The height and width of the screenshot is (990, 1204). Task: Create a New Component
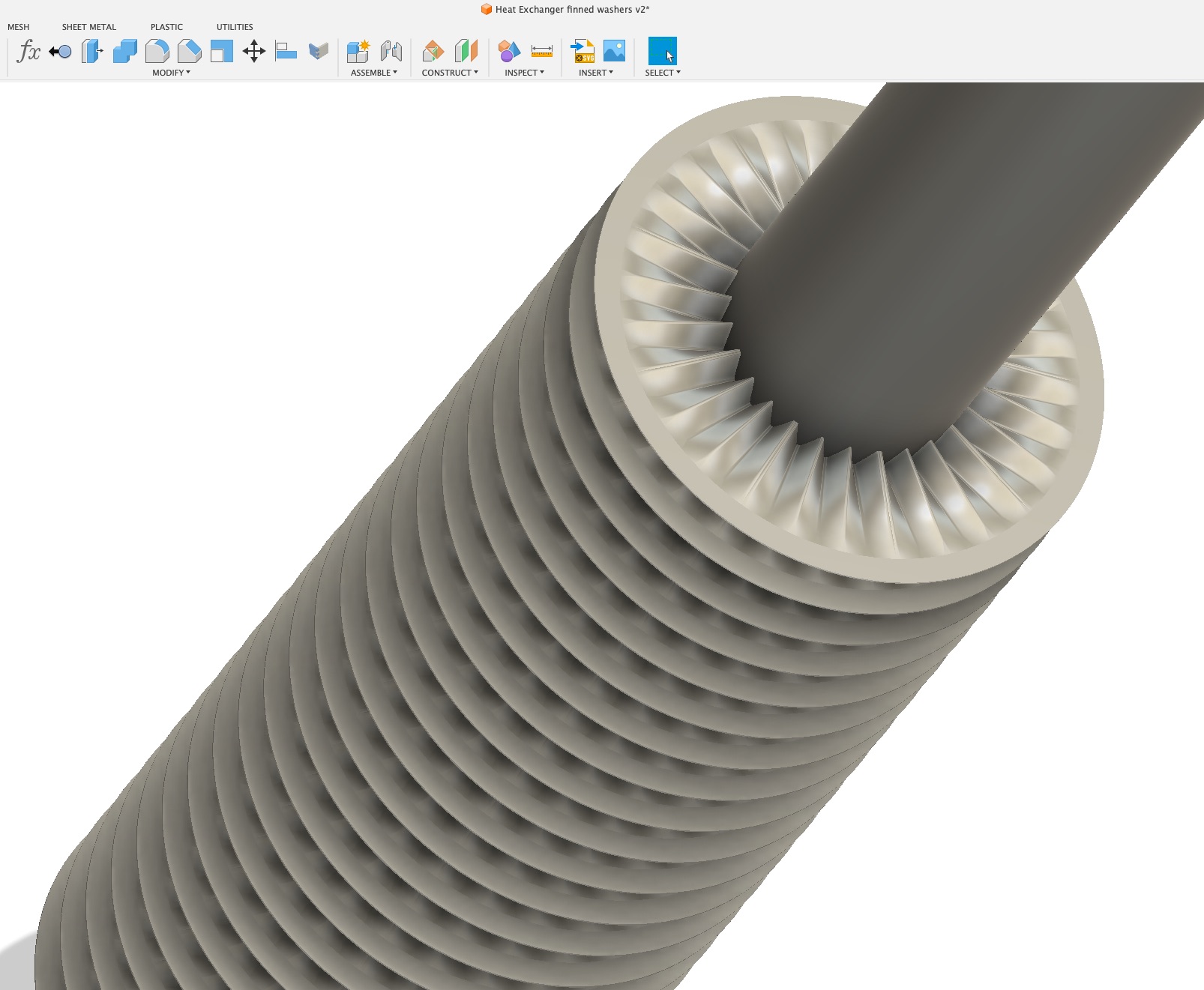[x=358, y=51]
